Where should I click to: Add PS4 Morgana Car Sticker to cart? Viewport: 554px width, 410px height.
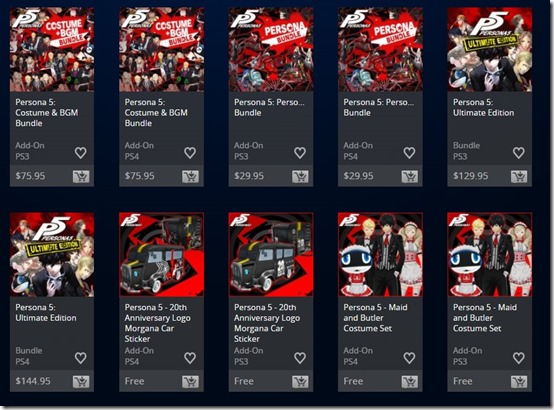click(x=190, y=382)
